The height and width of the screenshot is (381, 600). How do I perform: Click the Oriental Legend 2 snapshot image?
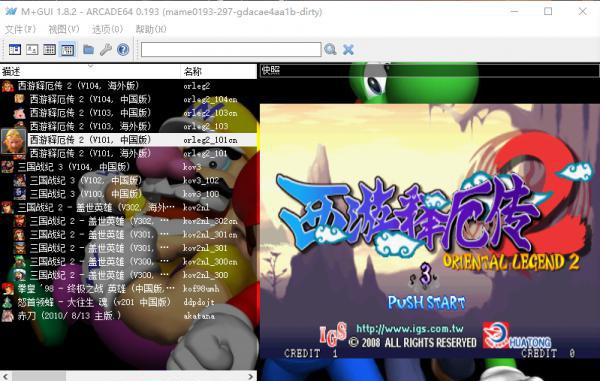coord(430,231)
